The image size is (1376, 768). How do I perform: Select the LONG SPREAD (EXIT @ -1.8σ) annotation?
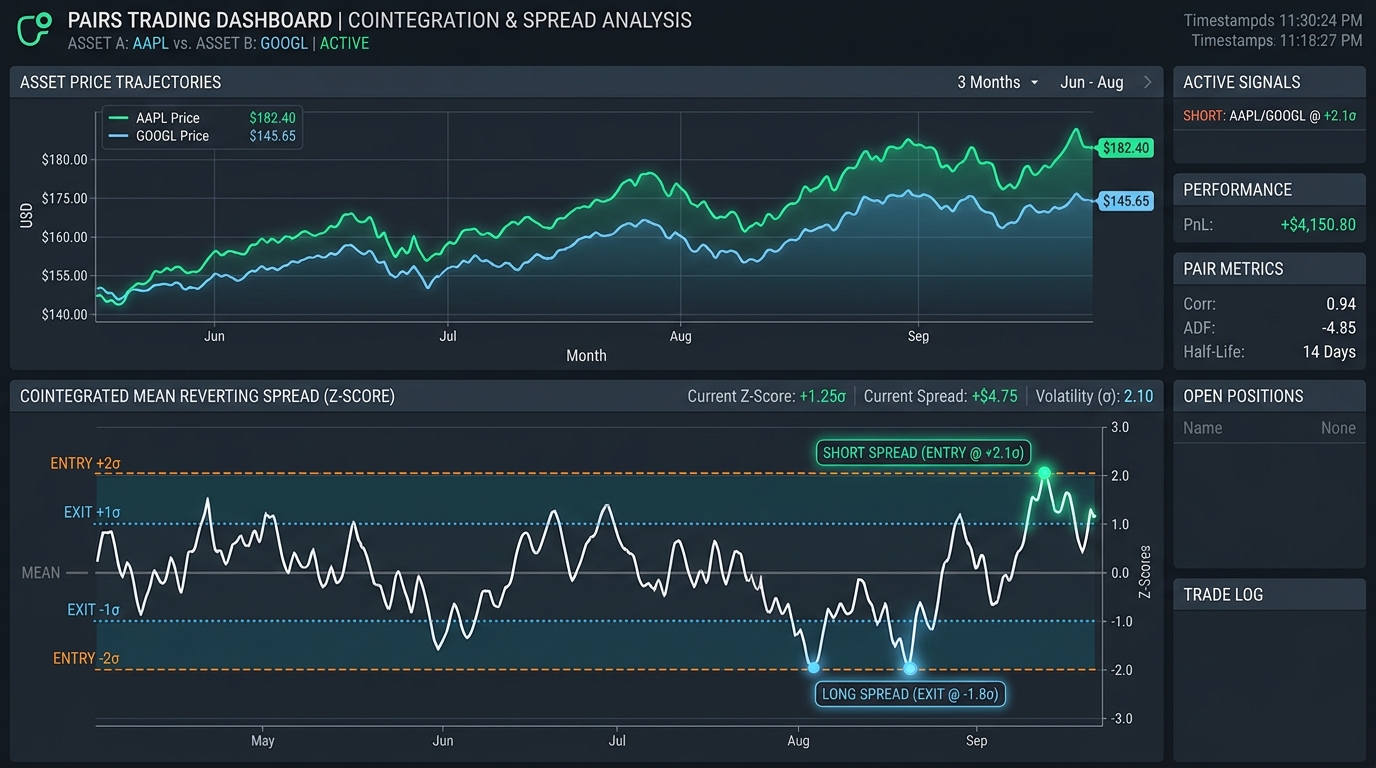[909, 694]
